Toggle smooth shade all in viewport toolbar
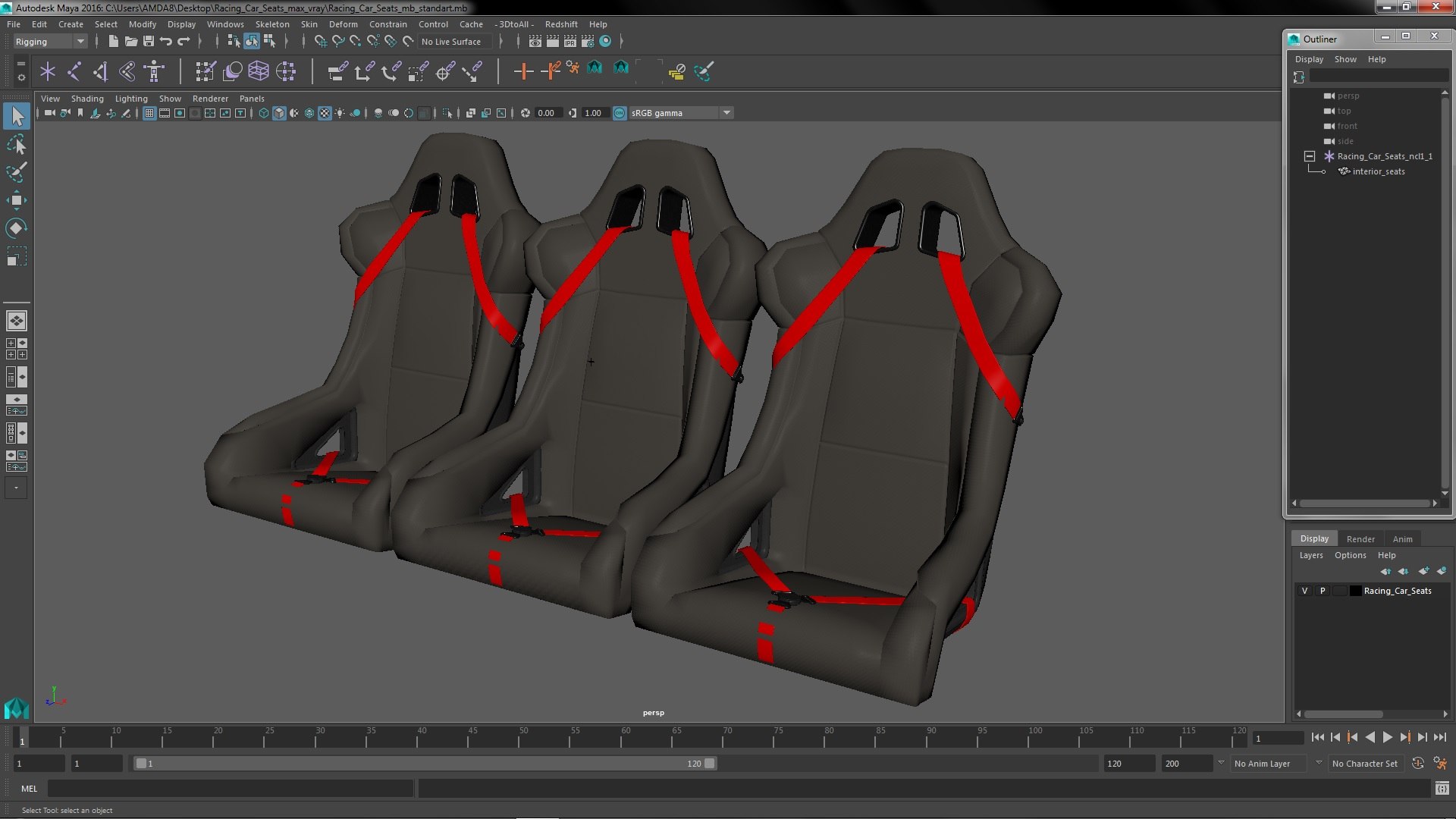 (x=279, y=113)
